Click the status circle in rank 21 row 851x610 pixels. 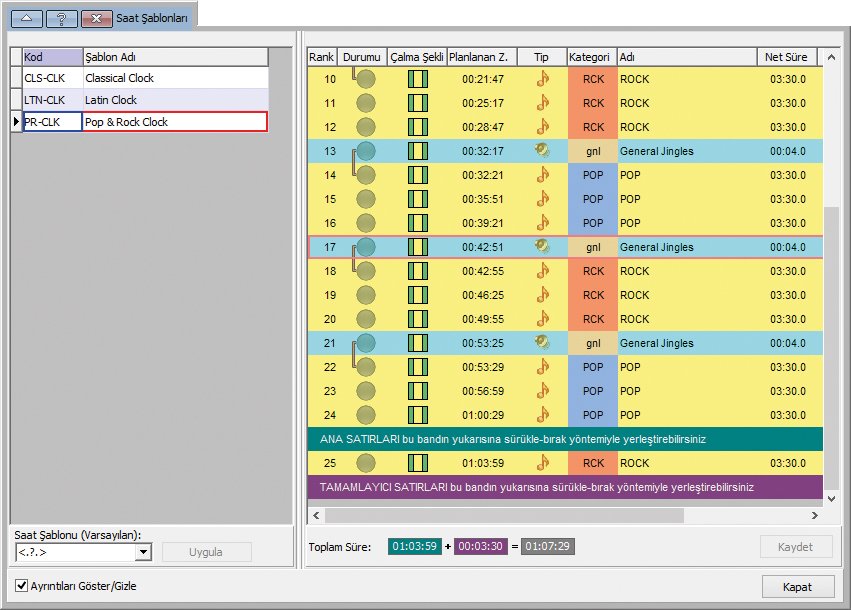(366, 343)
